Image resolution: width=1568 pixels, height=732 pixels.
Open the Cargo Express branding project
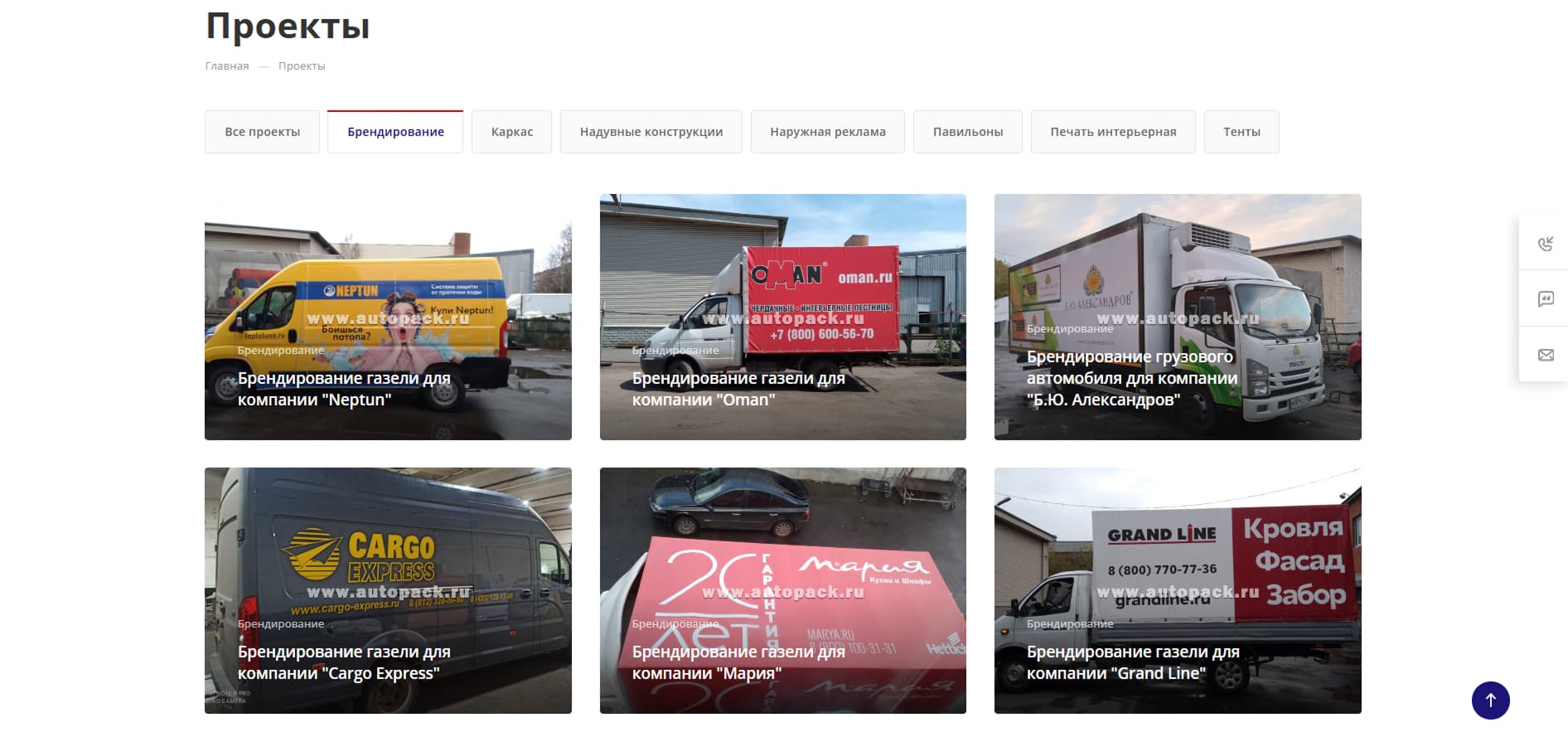click(388, 590)
